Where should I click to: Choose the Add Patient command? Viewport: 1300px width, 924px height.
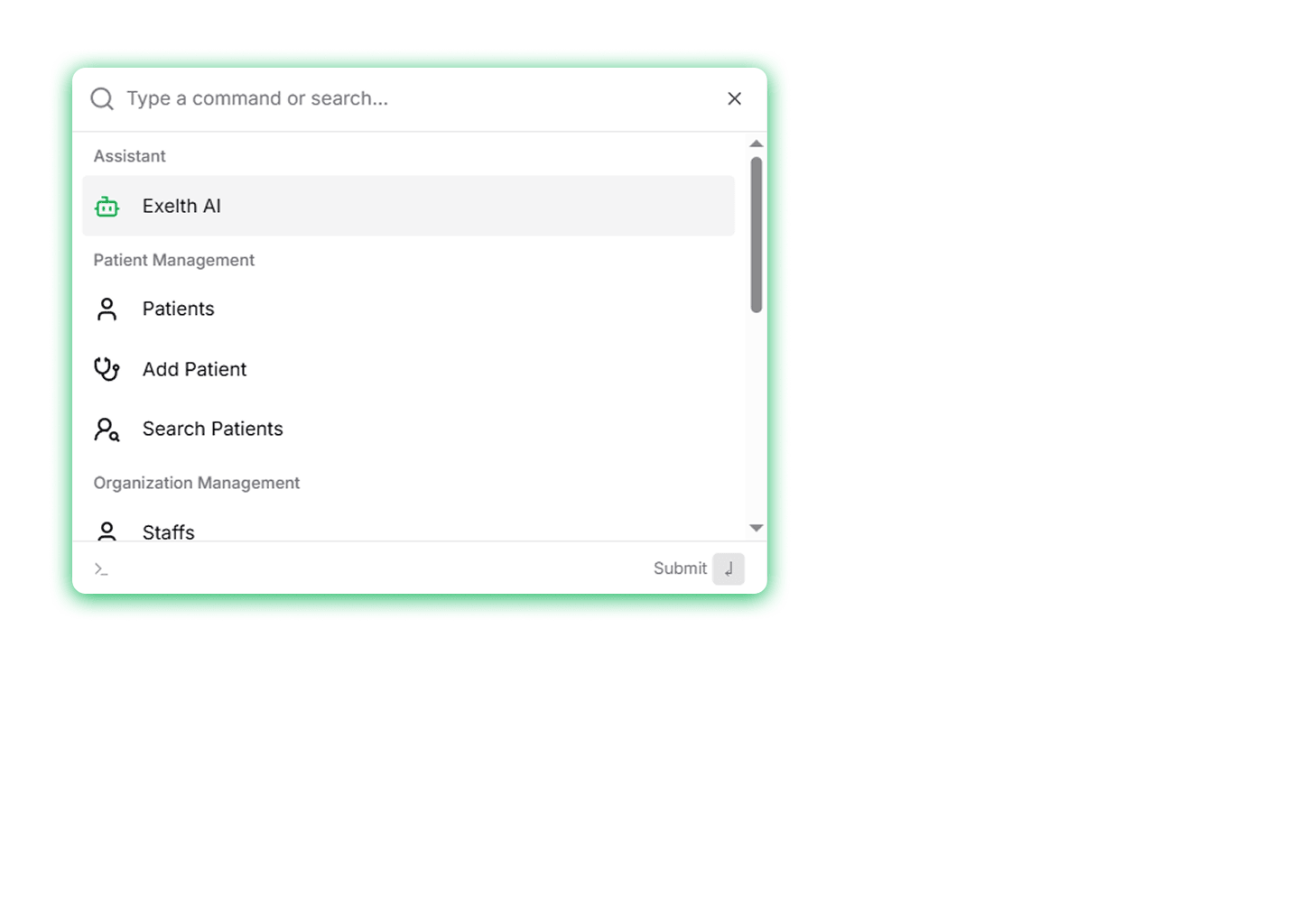(x=194, y=369)
